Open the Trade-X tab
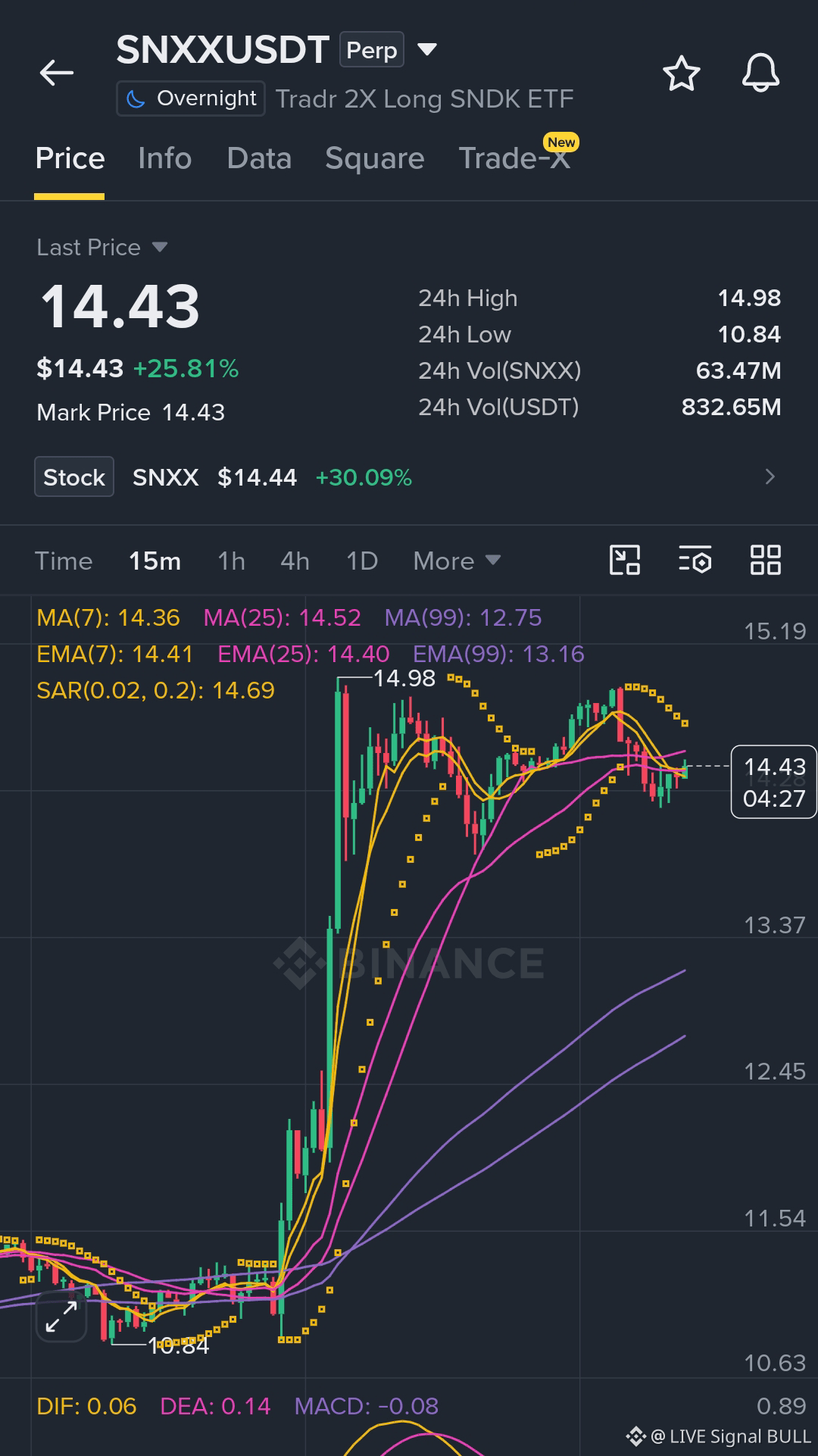This screenshot has width=818, height=1456. [515, 158]
